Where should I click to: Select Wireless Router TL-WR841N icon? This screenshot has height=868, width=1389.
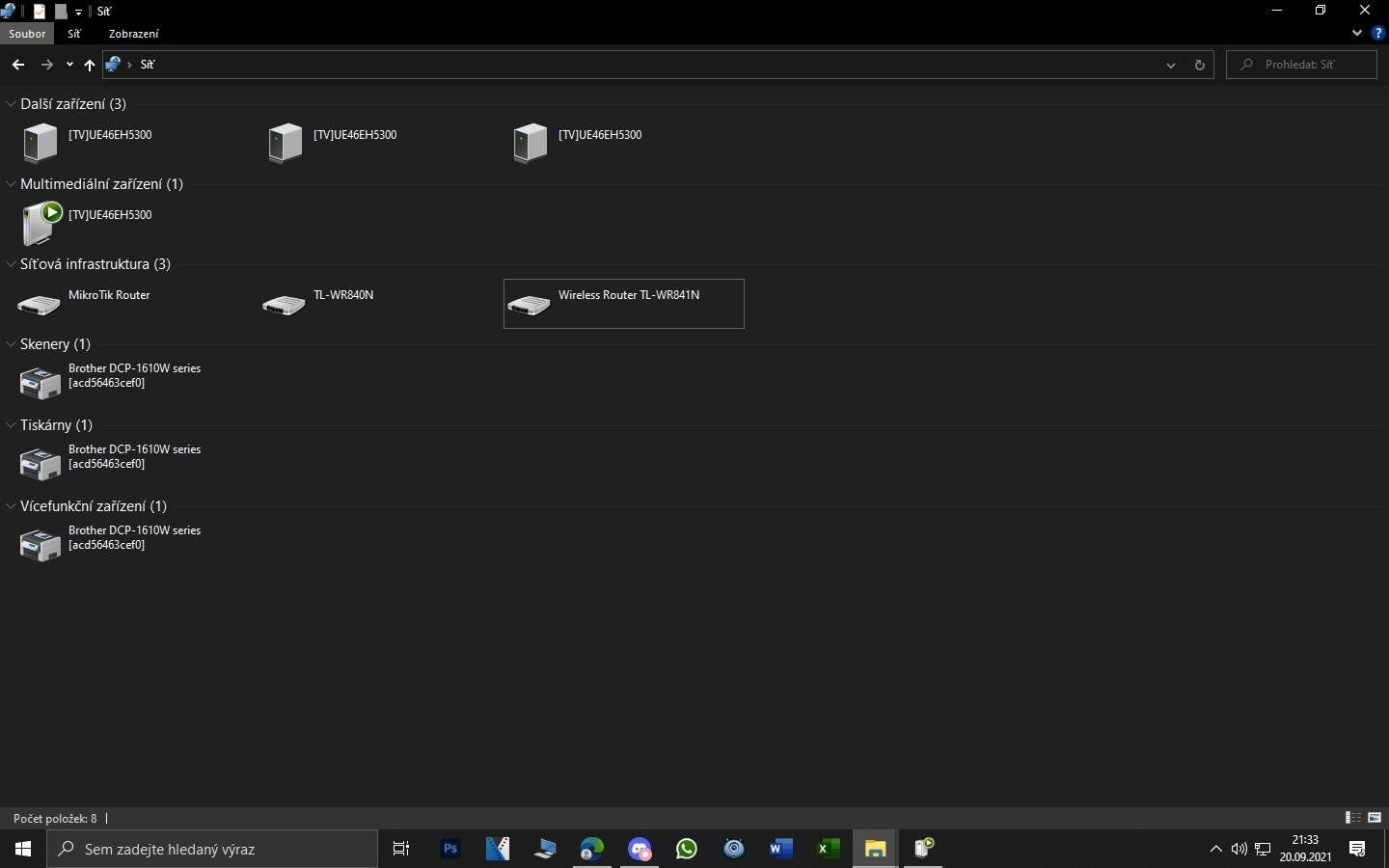[x=530, y=305]
